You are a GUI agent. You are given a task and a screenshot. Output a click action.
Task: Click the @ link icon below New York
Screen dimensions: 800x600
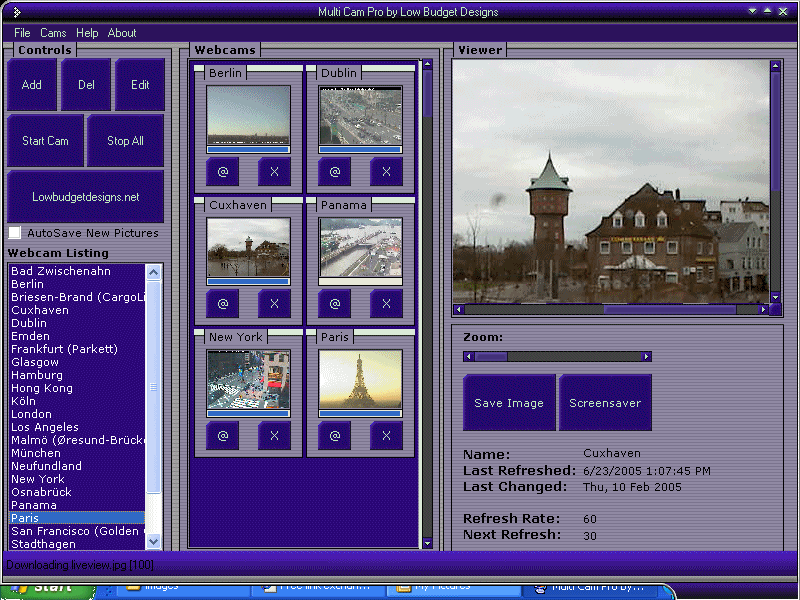(222, 436)
